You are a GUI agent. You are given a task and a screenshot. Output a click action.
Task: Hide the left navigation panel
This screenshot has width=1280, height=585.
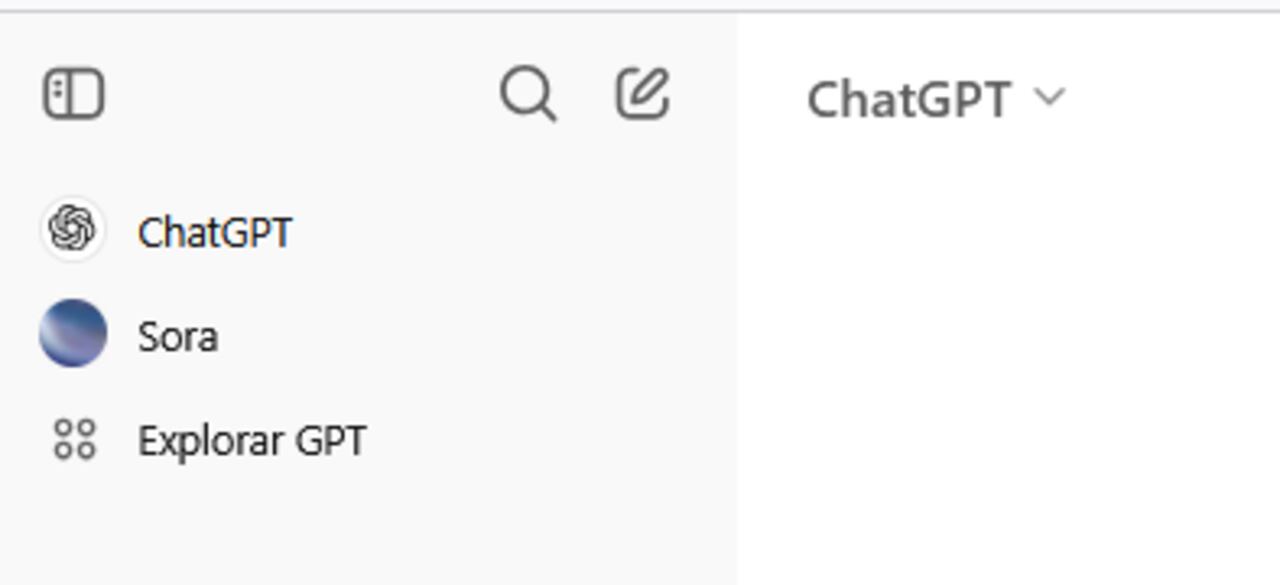(x=74, y=95)
